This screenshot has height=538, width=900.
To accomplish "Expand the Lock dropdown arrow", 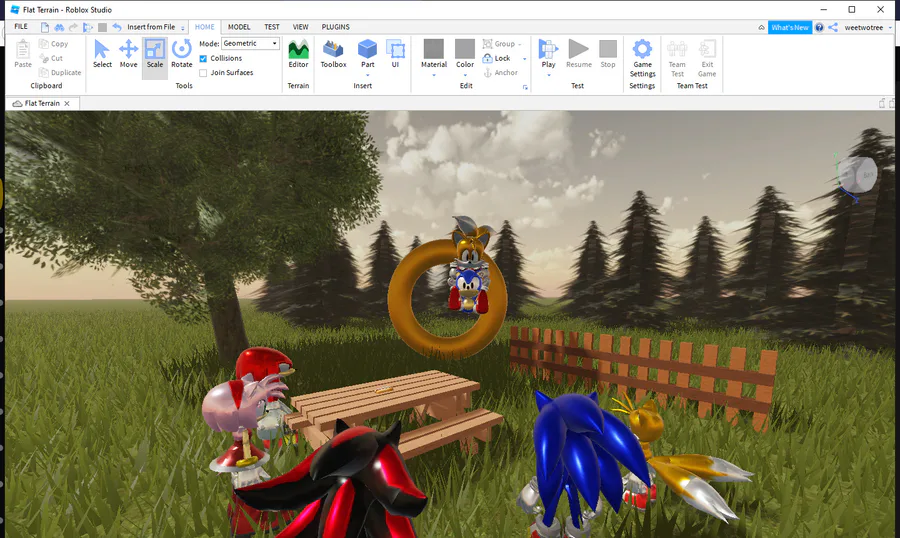I will point(524,59).
